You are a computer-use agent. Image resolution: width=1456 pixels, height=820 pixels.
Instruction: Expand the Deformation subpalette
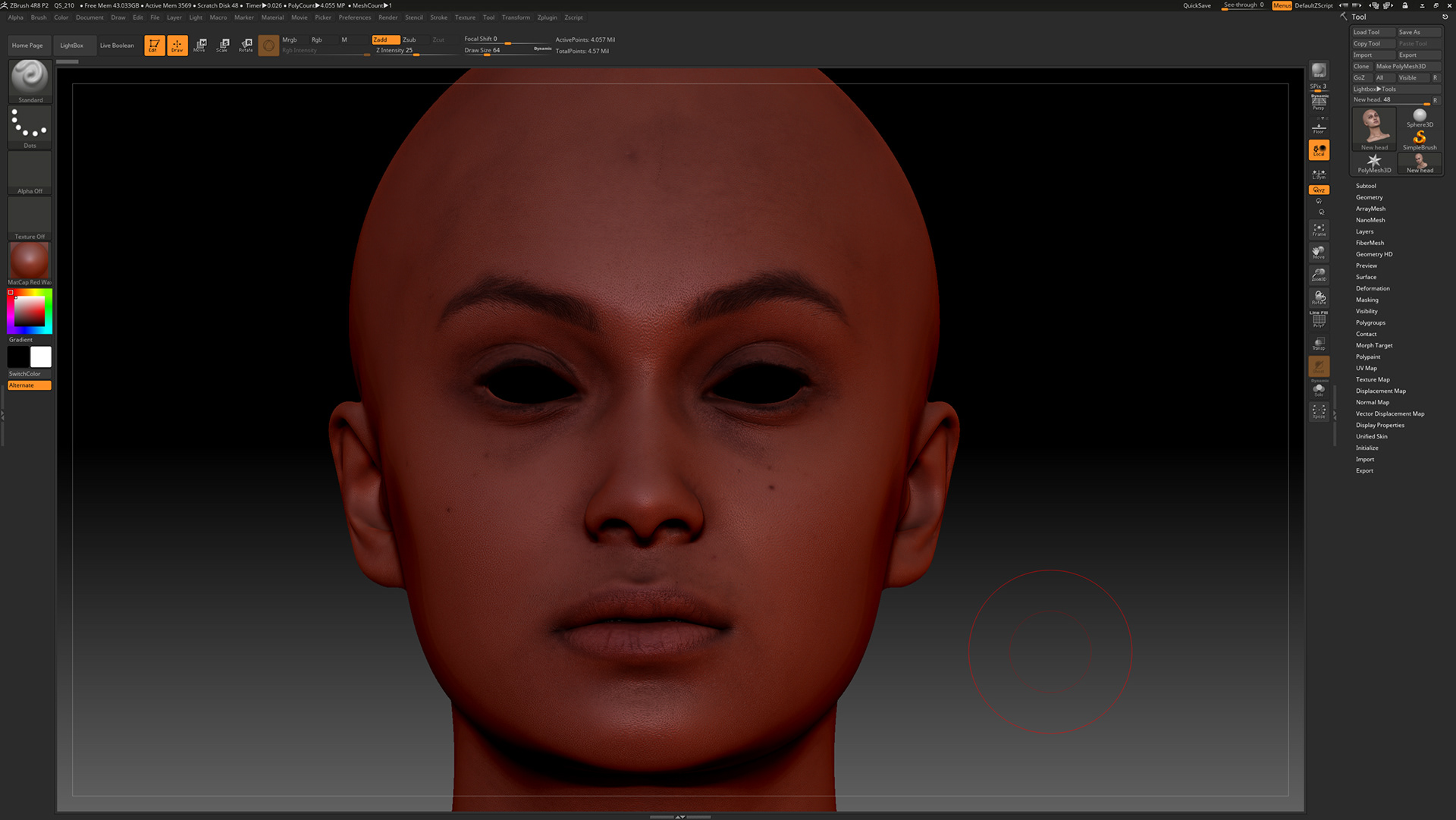(x=1373, y=288)
